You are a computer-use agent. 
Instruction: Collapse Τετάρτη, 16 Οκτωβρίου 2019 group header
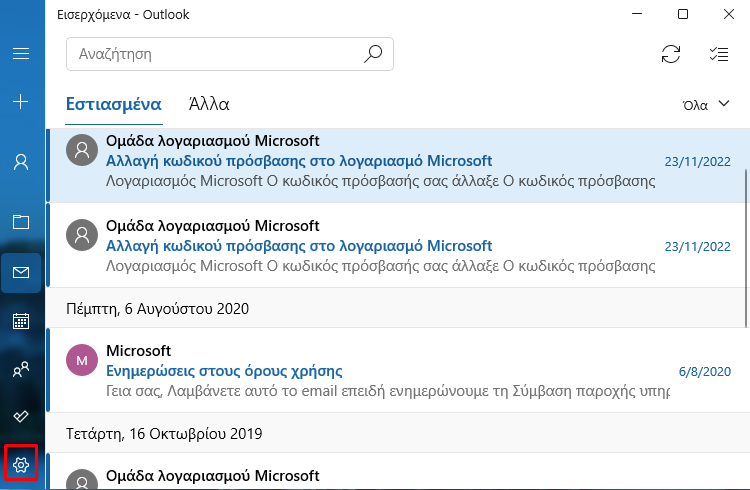pyautogui.click(x=398, y=433)
